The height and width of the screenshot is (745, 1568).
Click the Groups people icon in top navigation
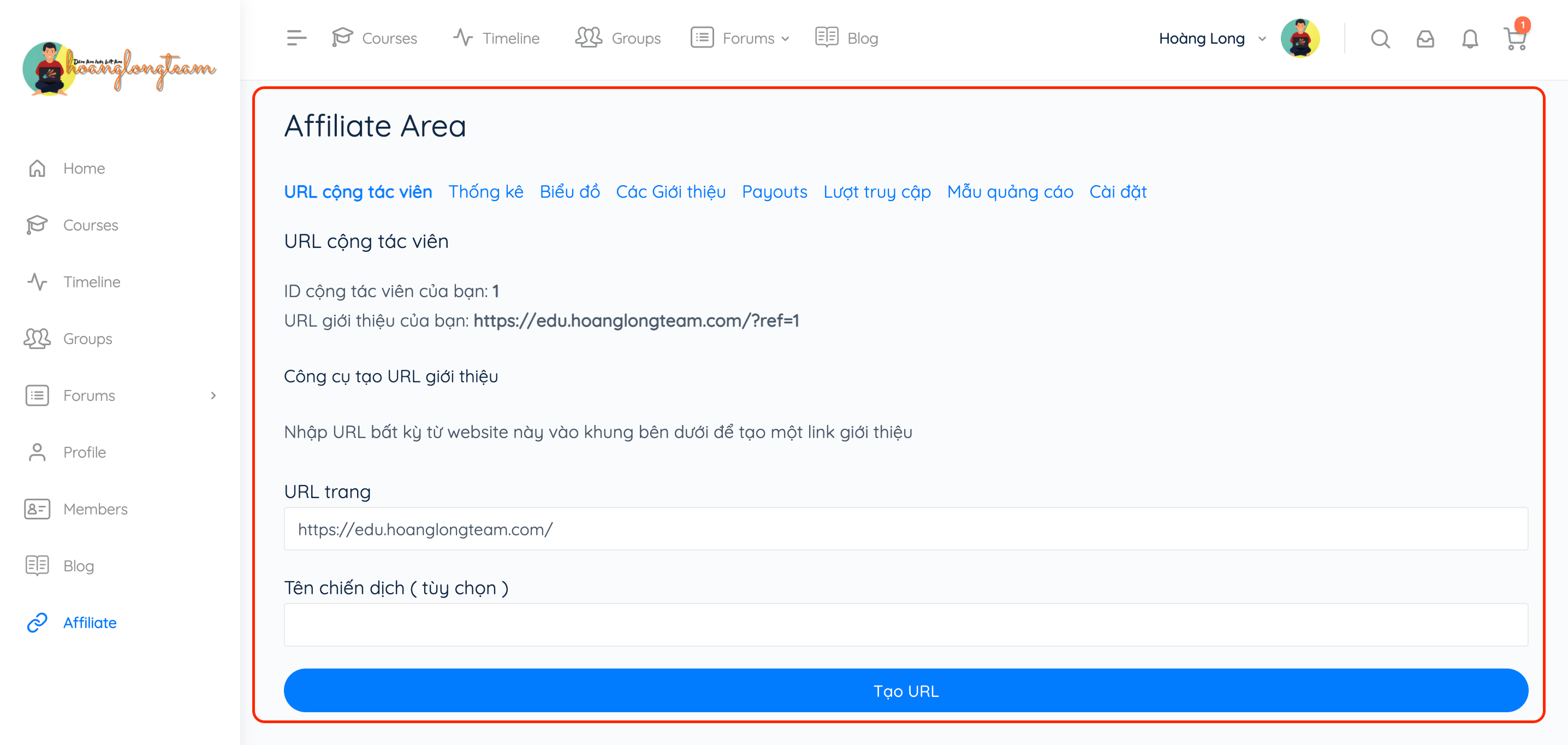click(x=589, y=37)
